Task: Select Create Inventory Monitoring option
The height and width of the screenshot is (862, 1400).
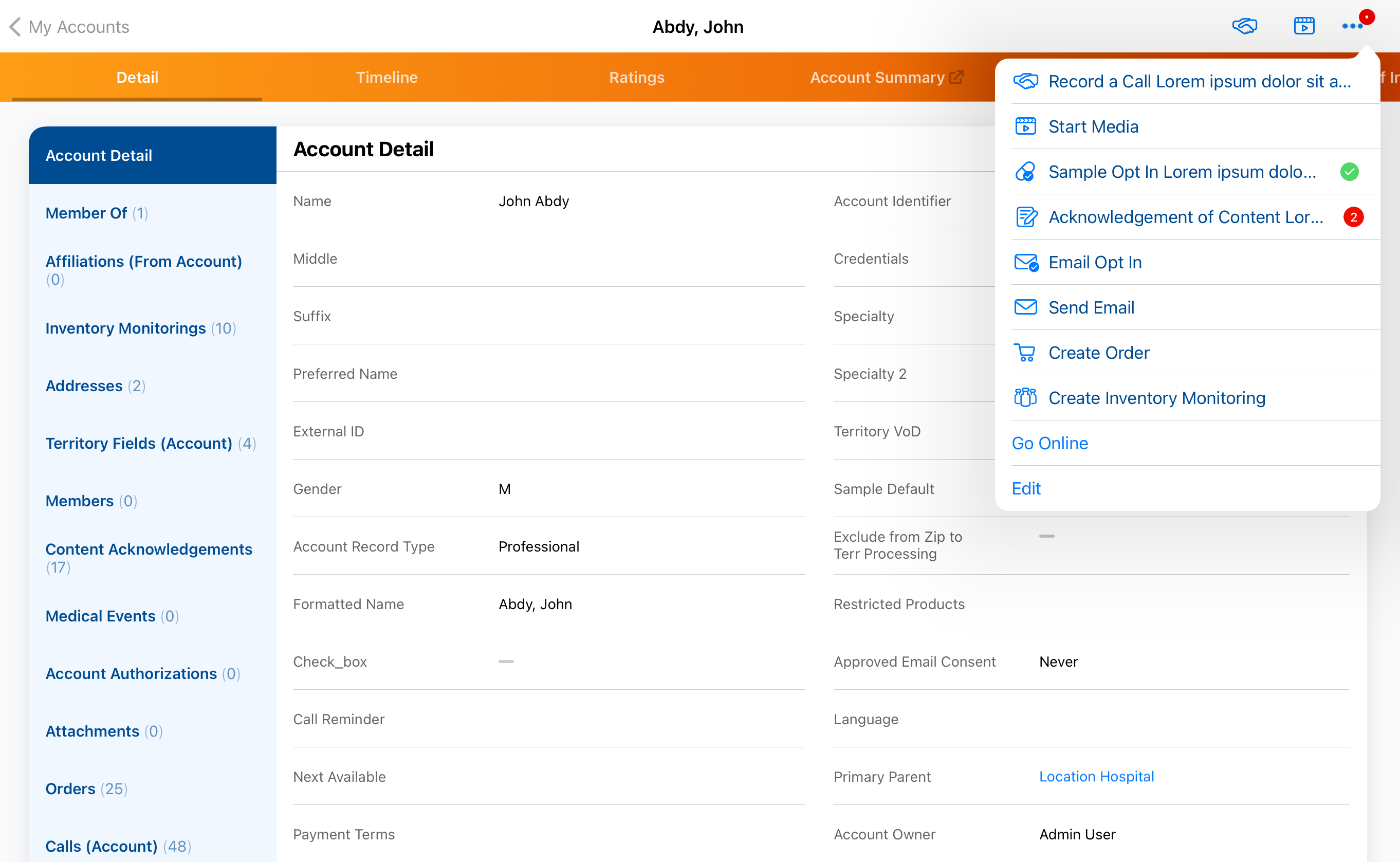Action: (1156, 397)
